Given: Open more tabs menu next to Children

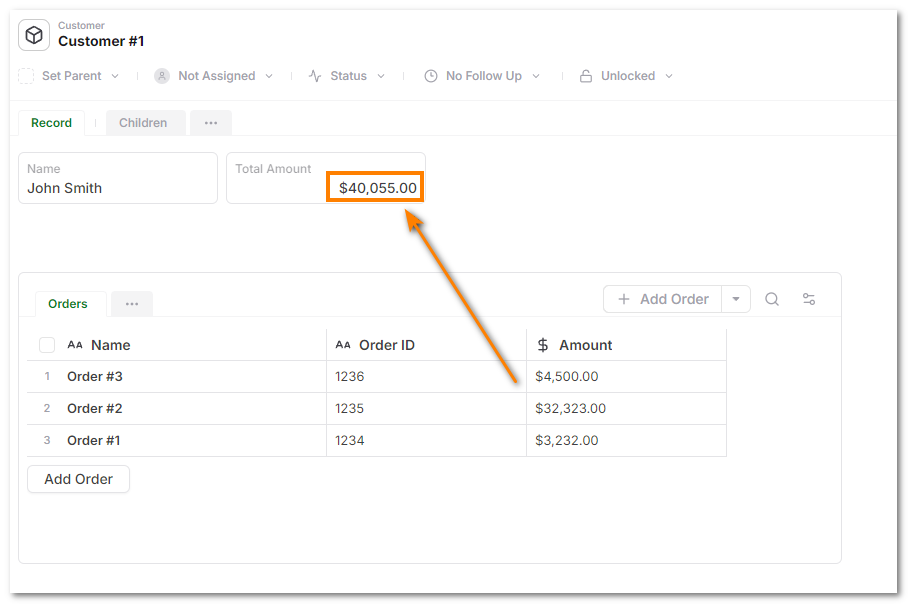Looking at the screenshot, I should (211, 123).
